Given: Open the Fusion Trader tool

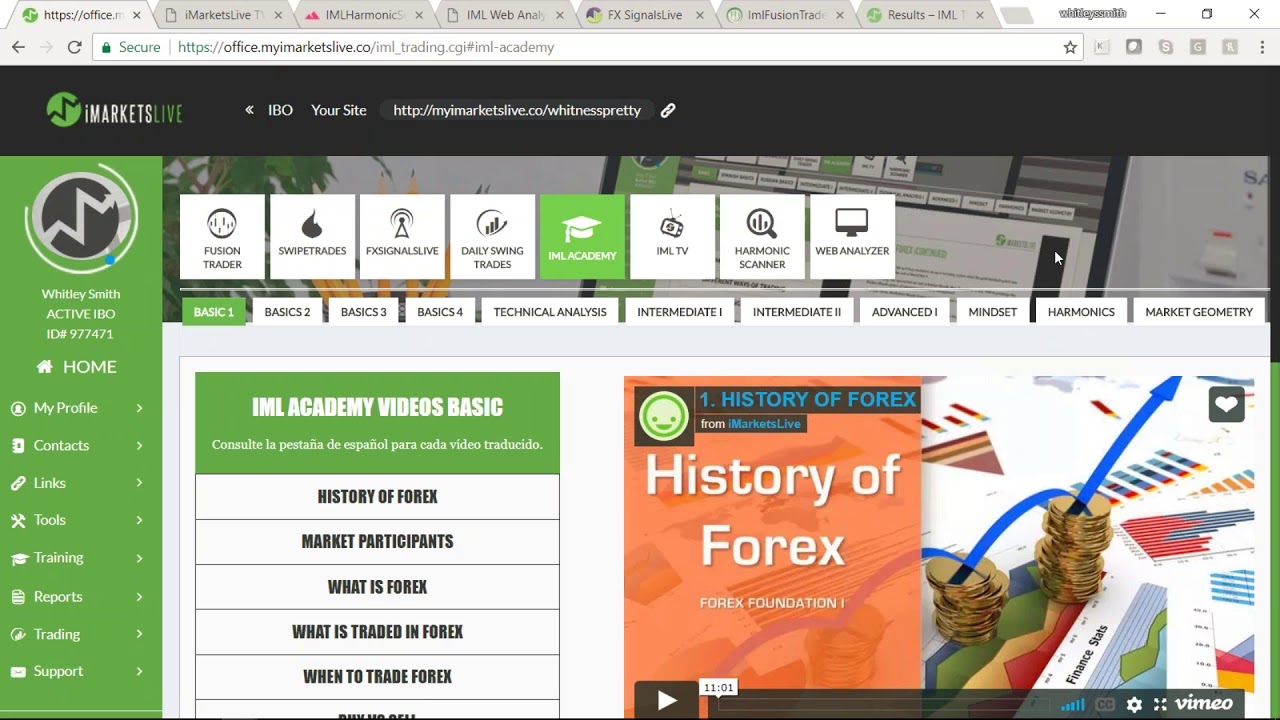Looking at the screenshot, I should 222,237.
